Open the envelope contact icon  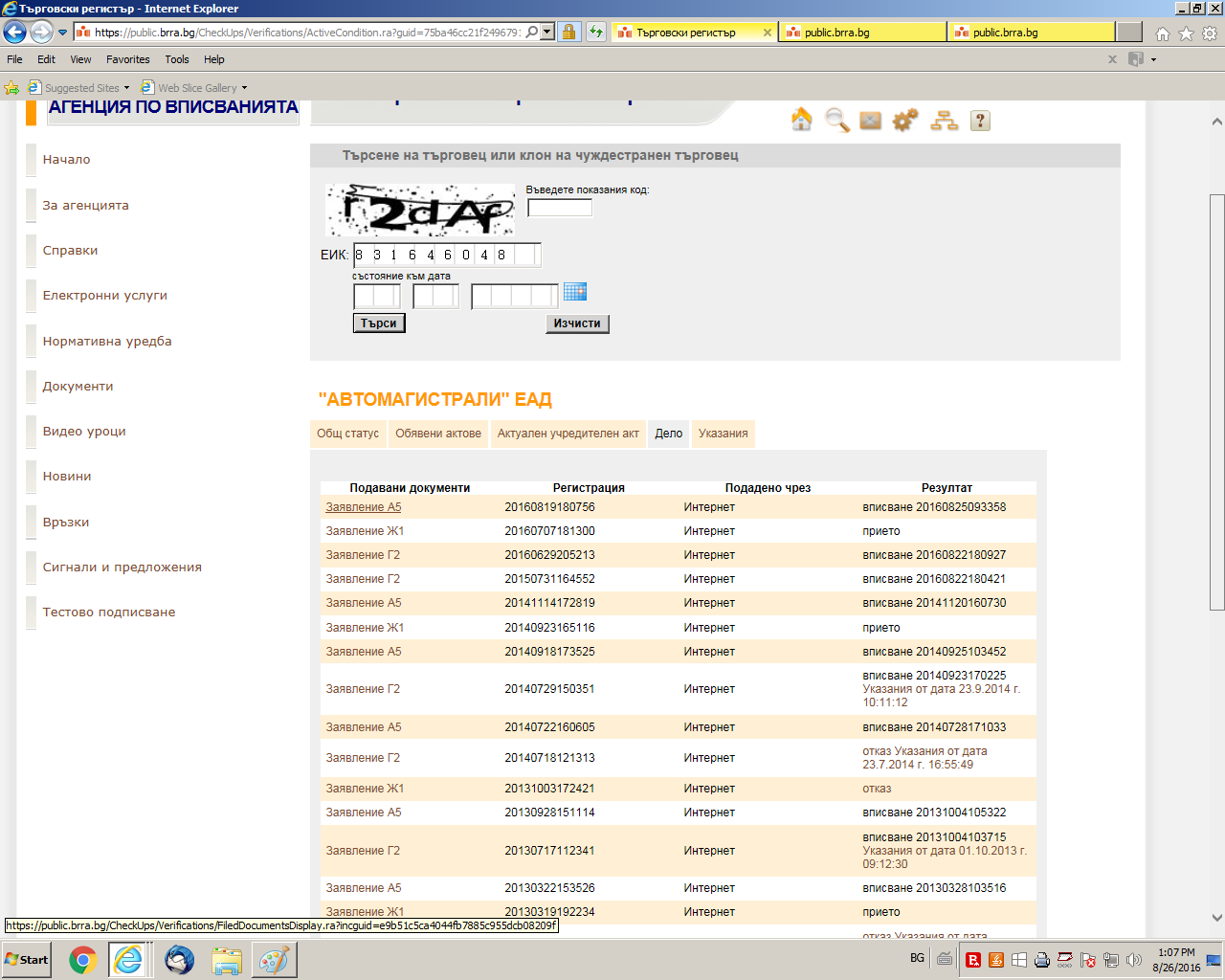[870, 121]
